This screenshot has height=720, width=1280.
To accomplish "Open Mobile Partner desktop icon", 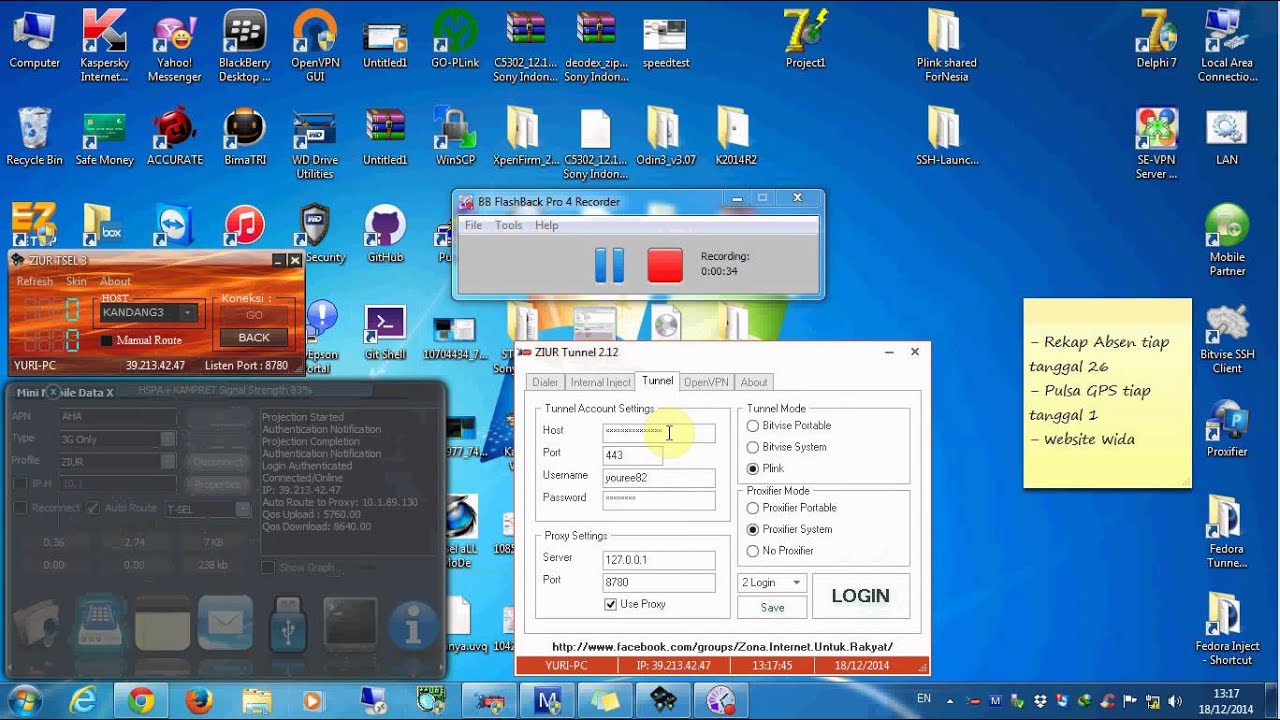I will (1227, 241).
